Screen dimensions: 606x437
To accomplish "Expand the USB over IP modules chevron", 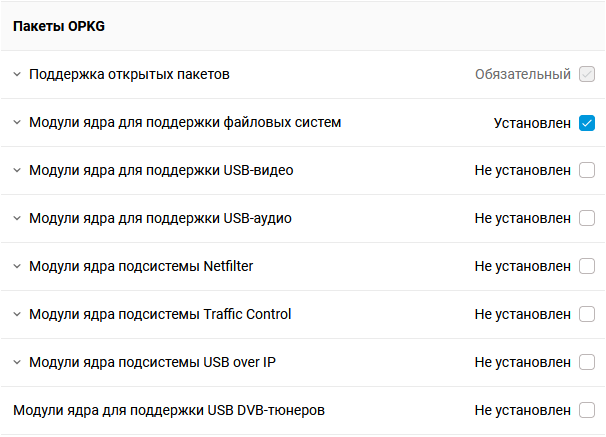I will (17, 362).
